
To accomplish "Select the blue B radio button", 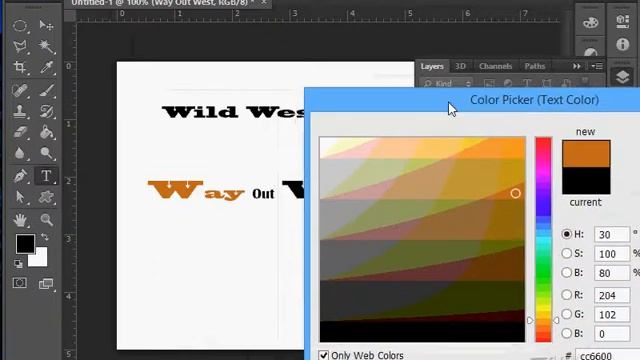I will 566,333.
